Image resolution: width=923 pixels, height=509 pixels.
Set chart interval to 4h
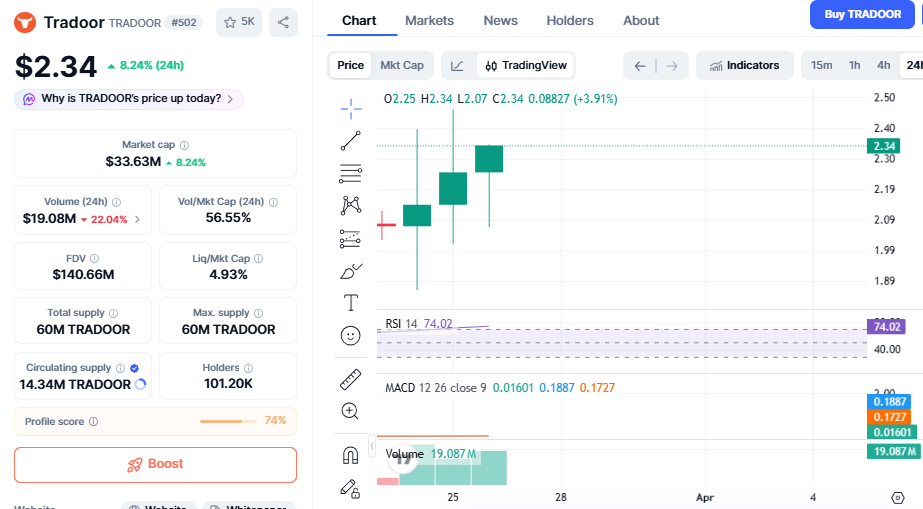(x=884, y=65)
